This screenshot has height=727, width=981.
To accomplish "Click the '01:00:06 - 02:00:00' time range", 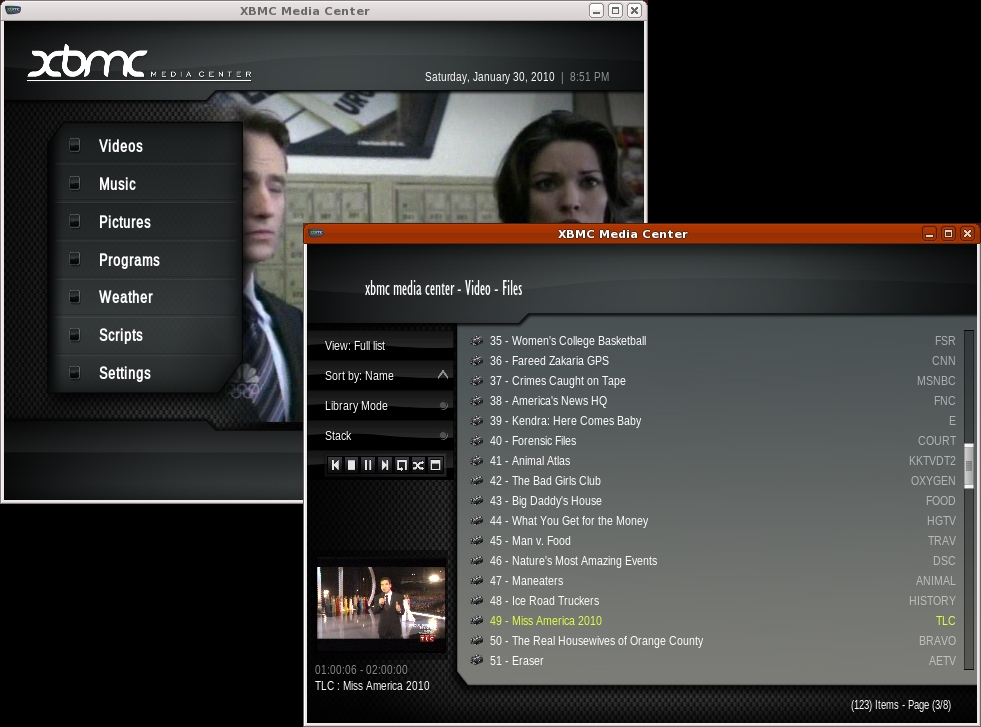I will click(x=361, y=669).
